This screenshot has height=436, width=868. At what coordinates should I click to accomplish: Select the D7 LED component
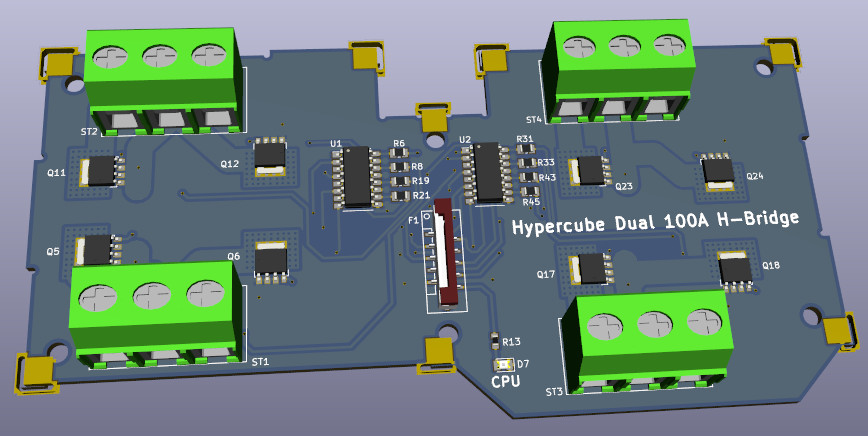coord(503,364)
